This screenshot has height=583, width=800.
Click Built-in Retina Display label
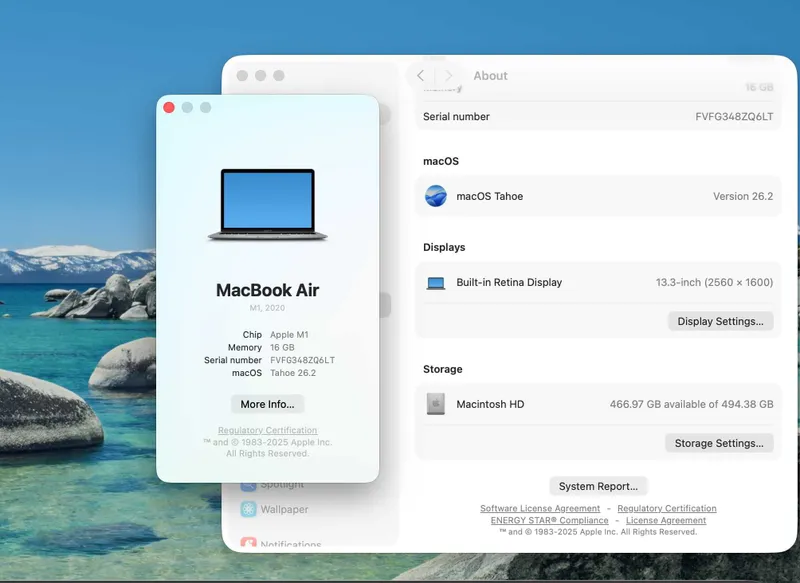tap(509, 282)
